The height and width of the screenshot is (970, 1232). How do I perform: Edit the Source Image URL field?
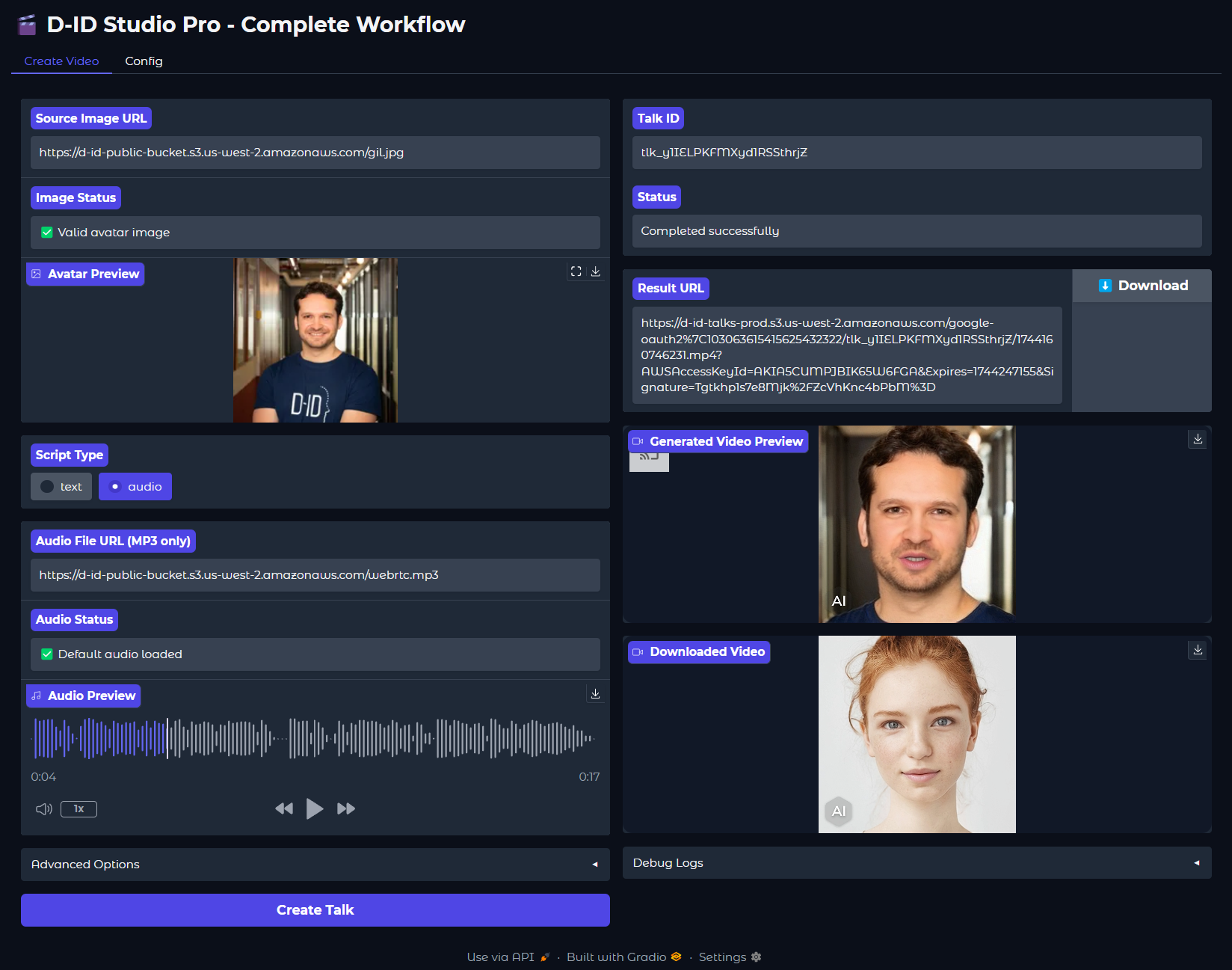(315, 153)
